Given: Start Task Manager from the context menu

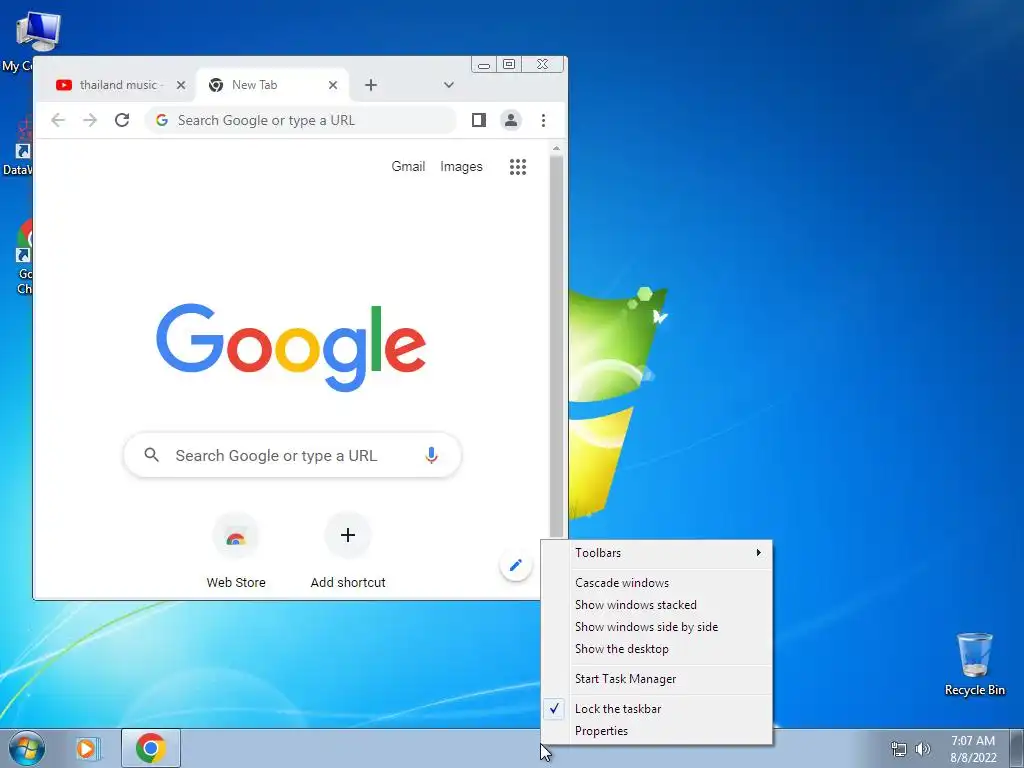Looking at the screenshot, I should pyautogui.click(x=657, y=679).
